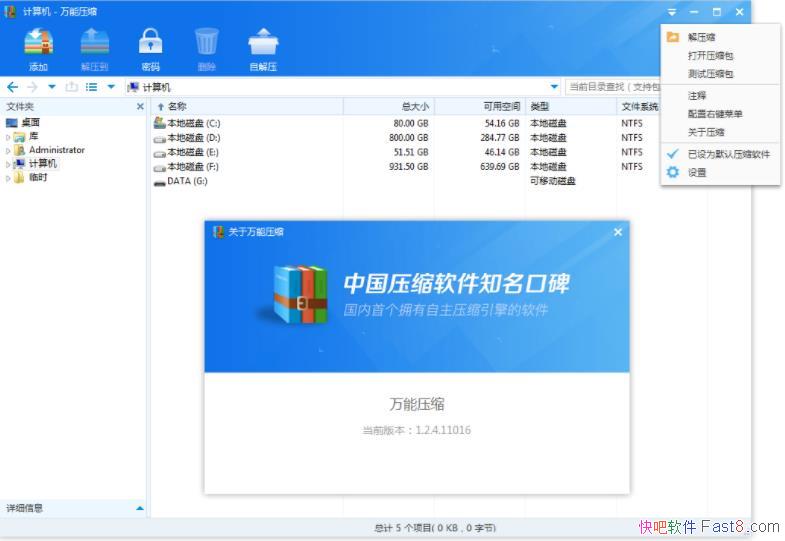Image resolution: width=785 pixels, height=541 pixels.
Task: Expand the Administrator folder tree node
Action: pyautogui.click(x=9, y=150)
